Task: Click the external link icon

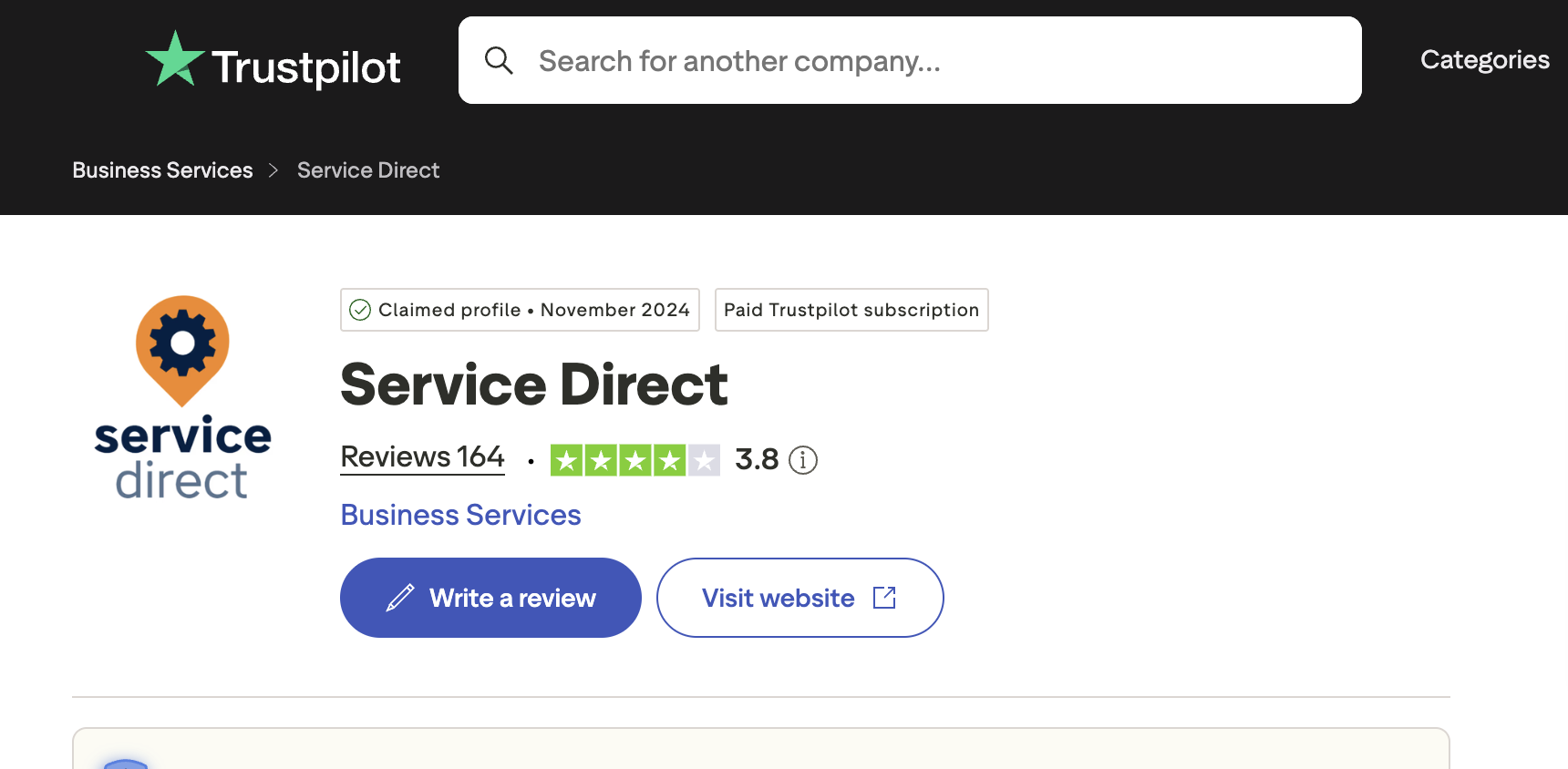Action: (x=884, y=598)
